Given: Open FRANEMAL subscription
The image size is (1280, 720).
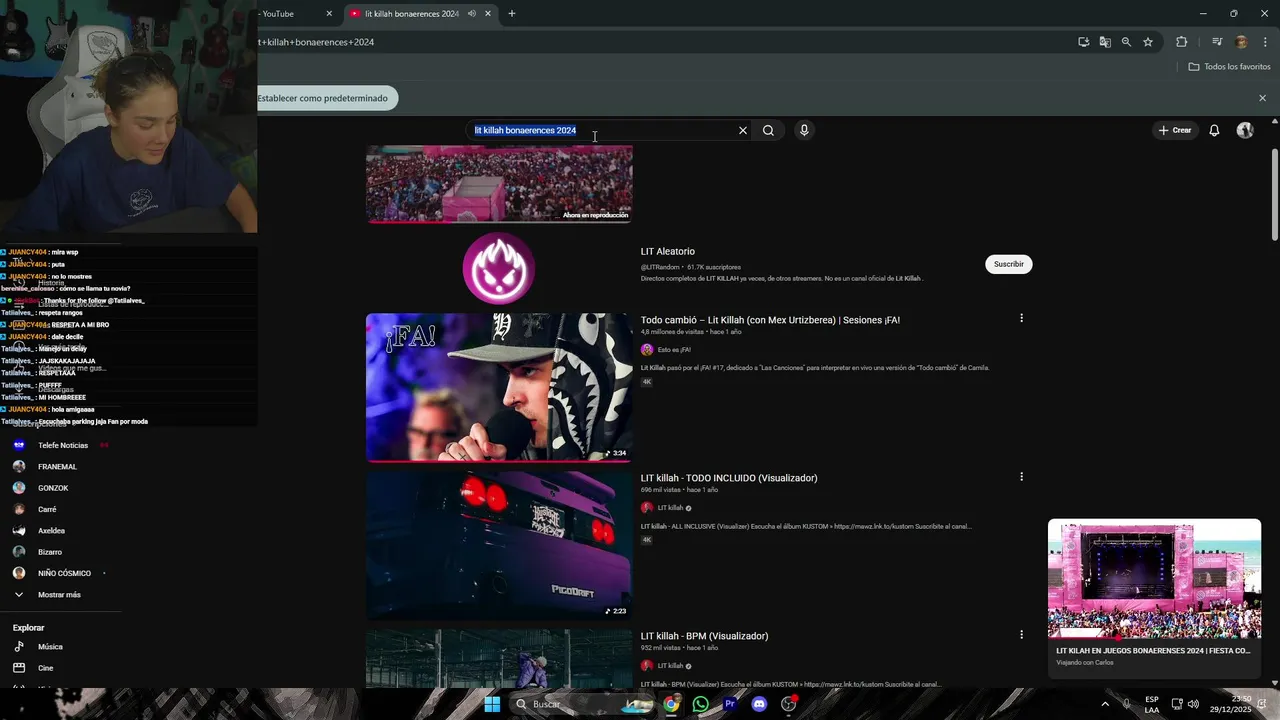Looking at the screenshot, I should point(57,466).
